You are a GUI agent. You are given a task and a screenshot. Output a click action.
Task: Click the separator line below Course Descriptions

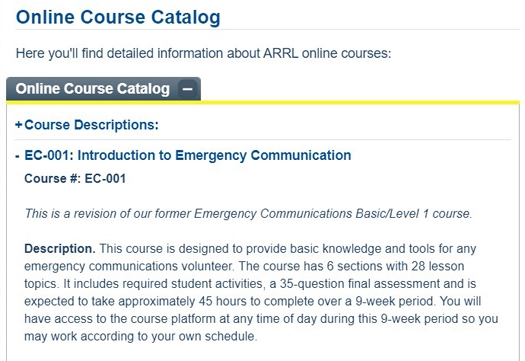coord(263,139)
